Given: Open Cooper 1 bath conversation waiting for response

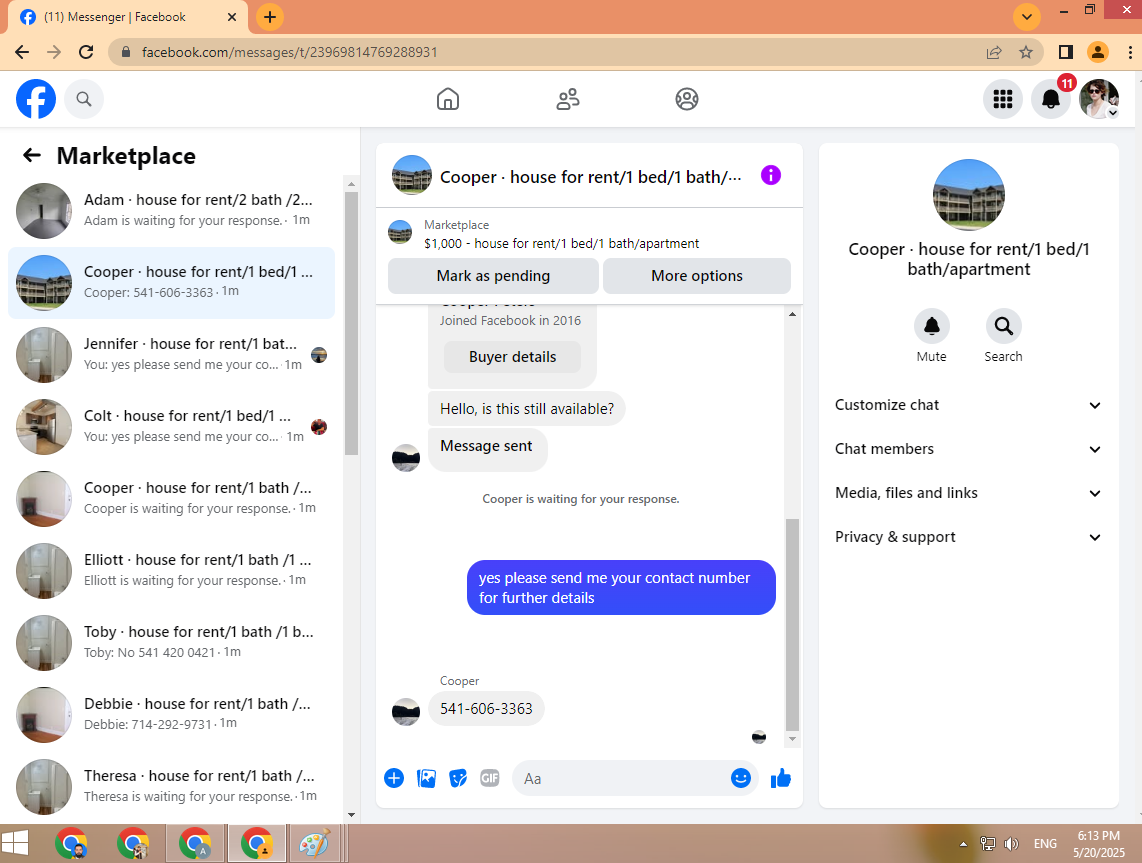Looking at the screenshot, I should [171, 499].
